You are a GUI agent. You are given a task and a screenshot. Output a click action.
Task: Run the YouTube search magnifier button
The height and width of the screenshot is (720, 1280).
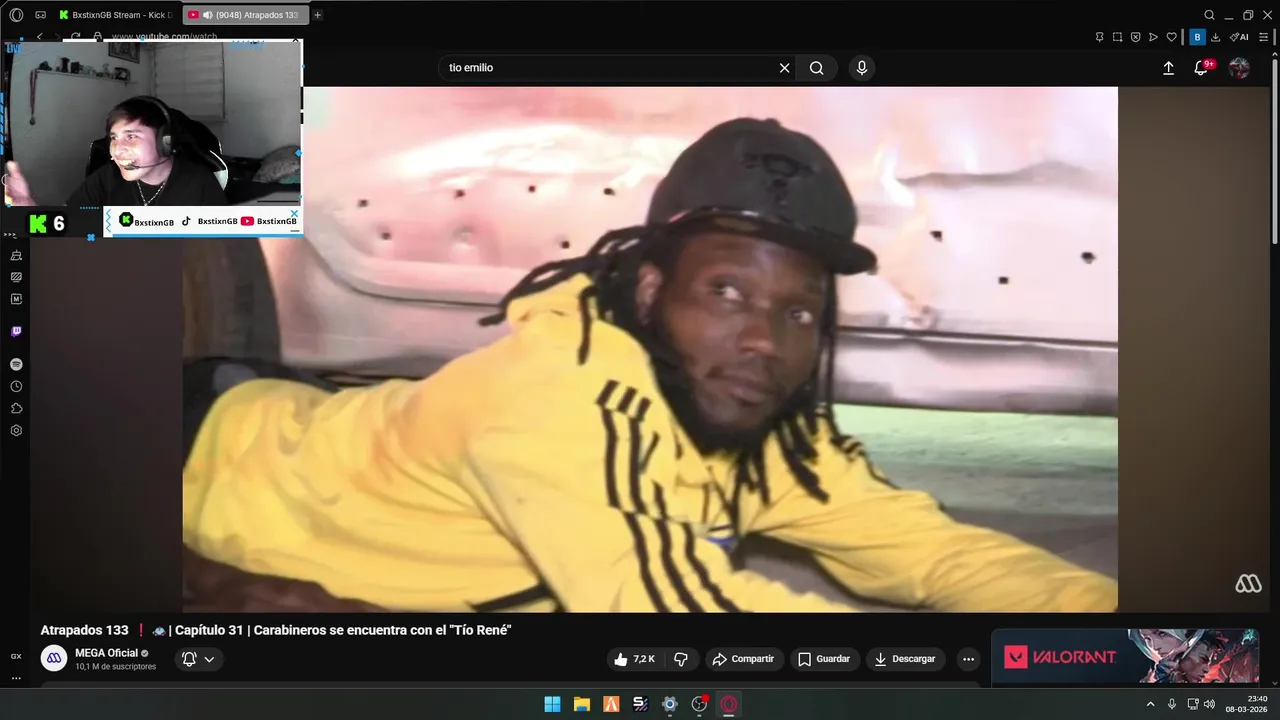[x=817, y=68]
